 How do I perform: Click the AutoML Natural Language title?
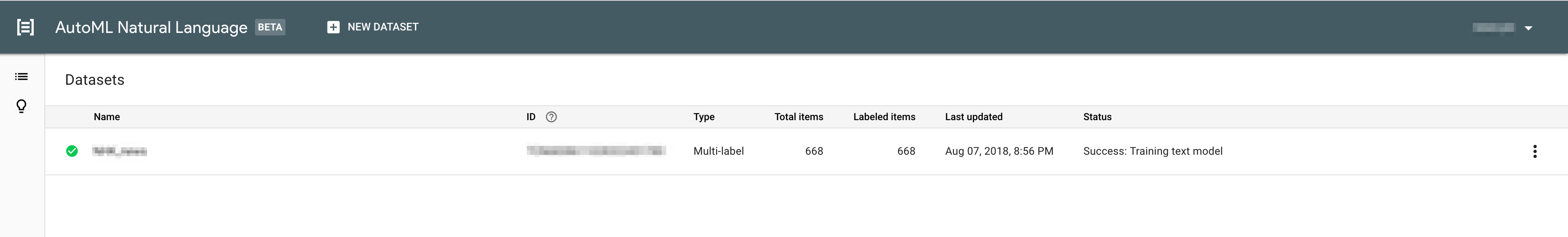click(x=151, y=28)
